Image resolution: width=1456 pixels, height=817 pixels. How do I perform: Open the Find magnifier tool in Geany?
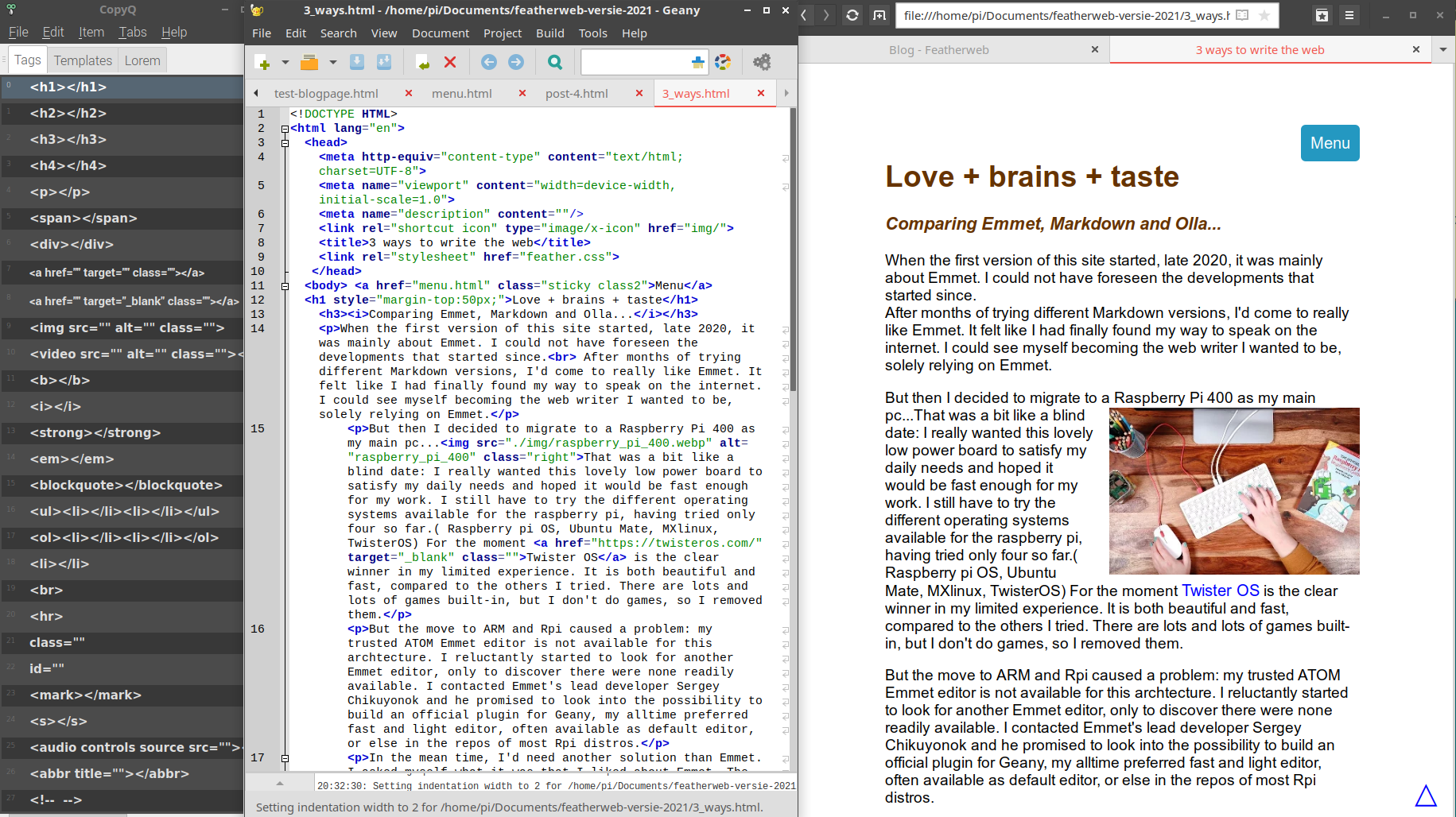click(x=555, y=62)
